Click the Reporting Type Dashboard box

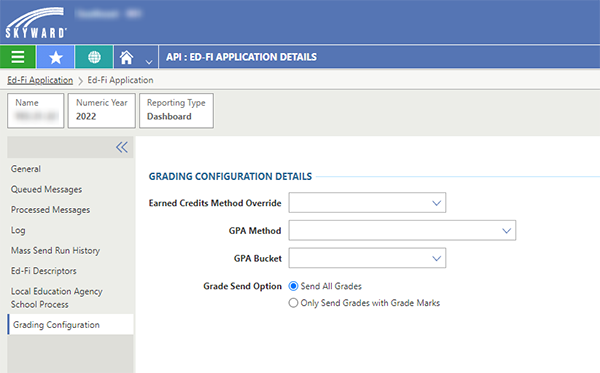(176, 111)
